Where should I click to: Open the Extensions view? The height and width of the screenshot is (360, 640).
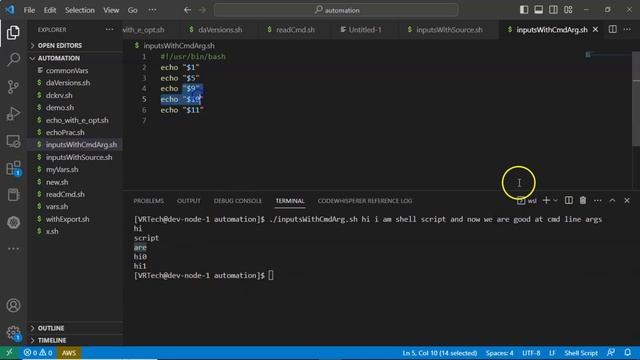(x=13, y=168)
